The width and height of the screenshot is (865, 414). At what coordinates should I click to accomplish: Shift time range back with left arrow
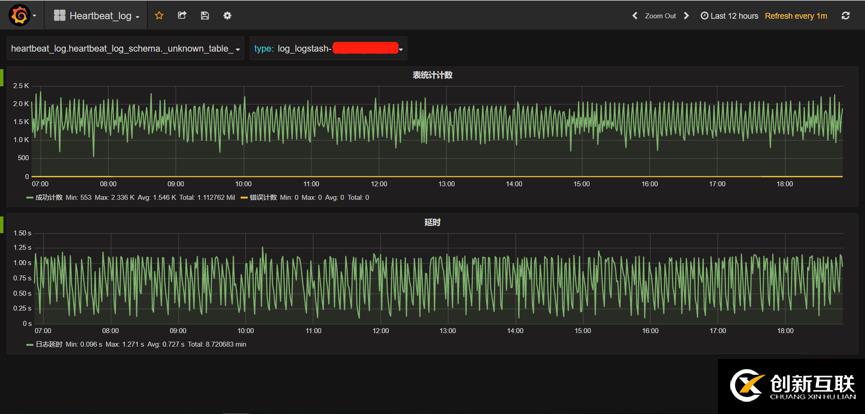tap(634, 16)
